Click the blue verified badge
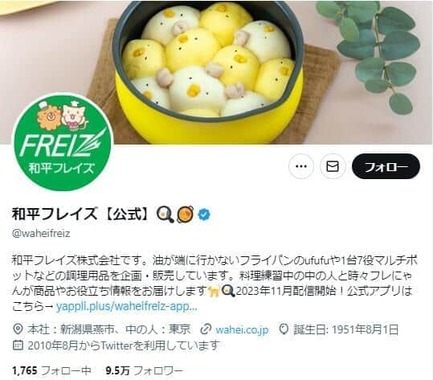The image size is (433, 380). coord(204,215)
